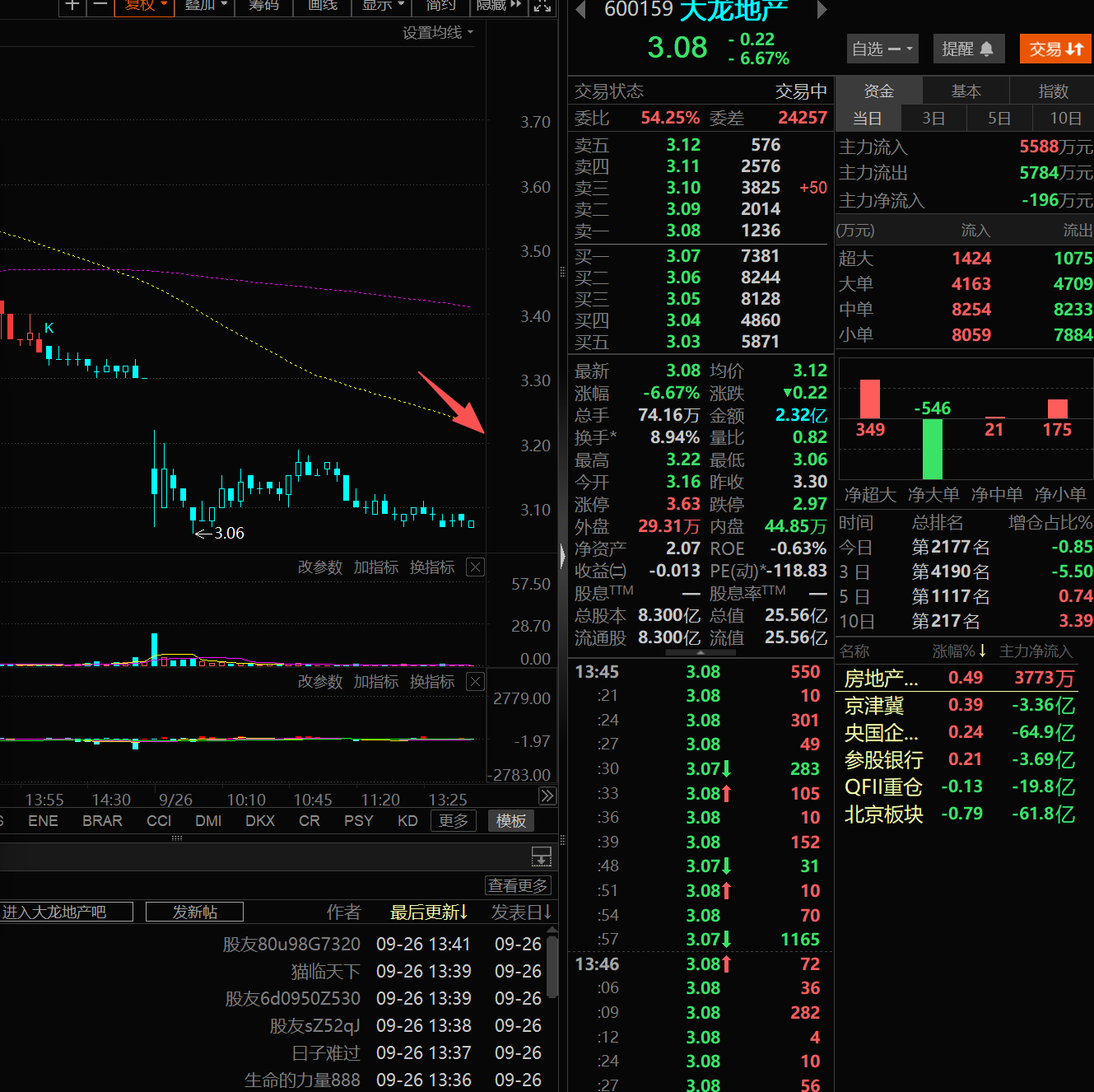
Task: Click the 发新帖 button
Action: [194, 912]
